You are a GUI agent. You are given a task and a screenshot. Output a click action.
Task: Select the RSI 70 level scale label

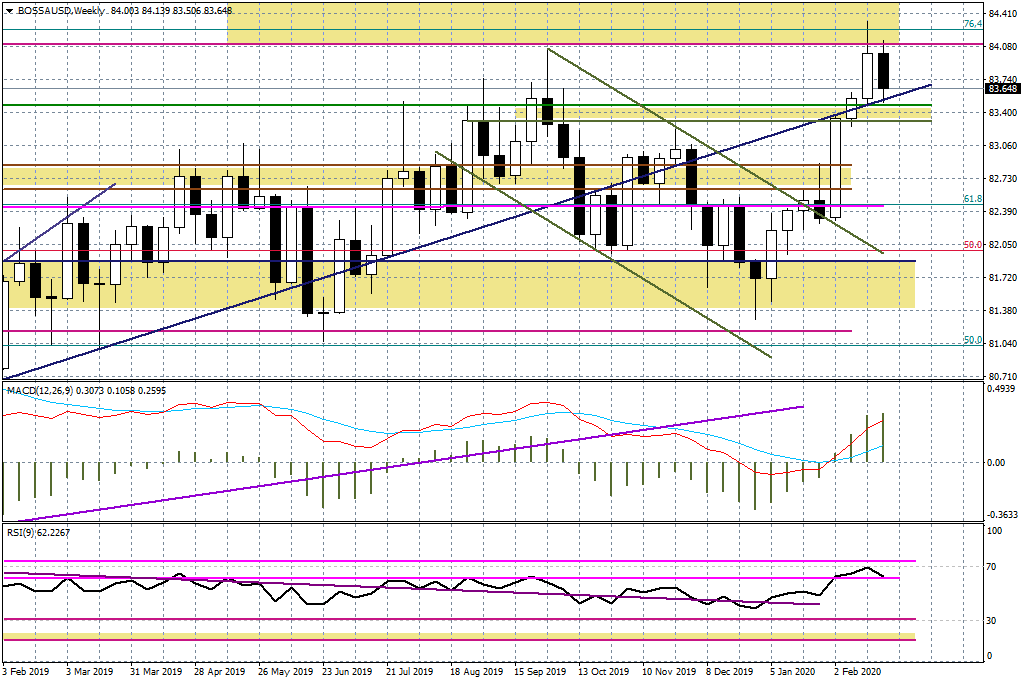[991, 567]
